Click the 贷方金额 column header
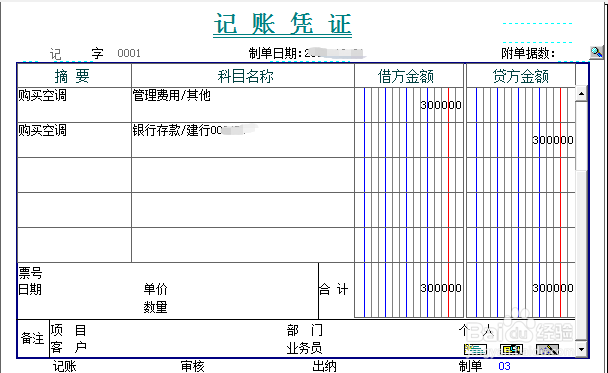Viewport: 608px width, 373px height. (521, 76)
